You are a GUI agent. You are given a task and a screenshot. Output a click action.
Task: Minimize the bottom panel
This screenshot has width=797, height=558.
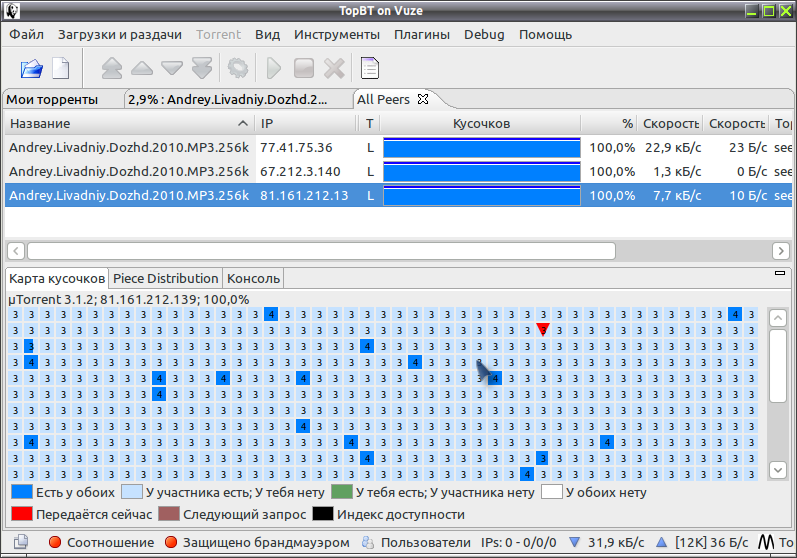click(x=780, y=273)
